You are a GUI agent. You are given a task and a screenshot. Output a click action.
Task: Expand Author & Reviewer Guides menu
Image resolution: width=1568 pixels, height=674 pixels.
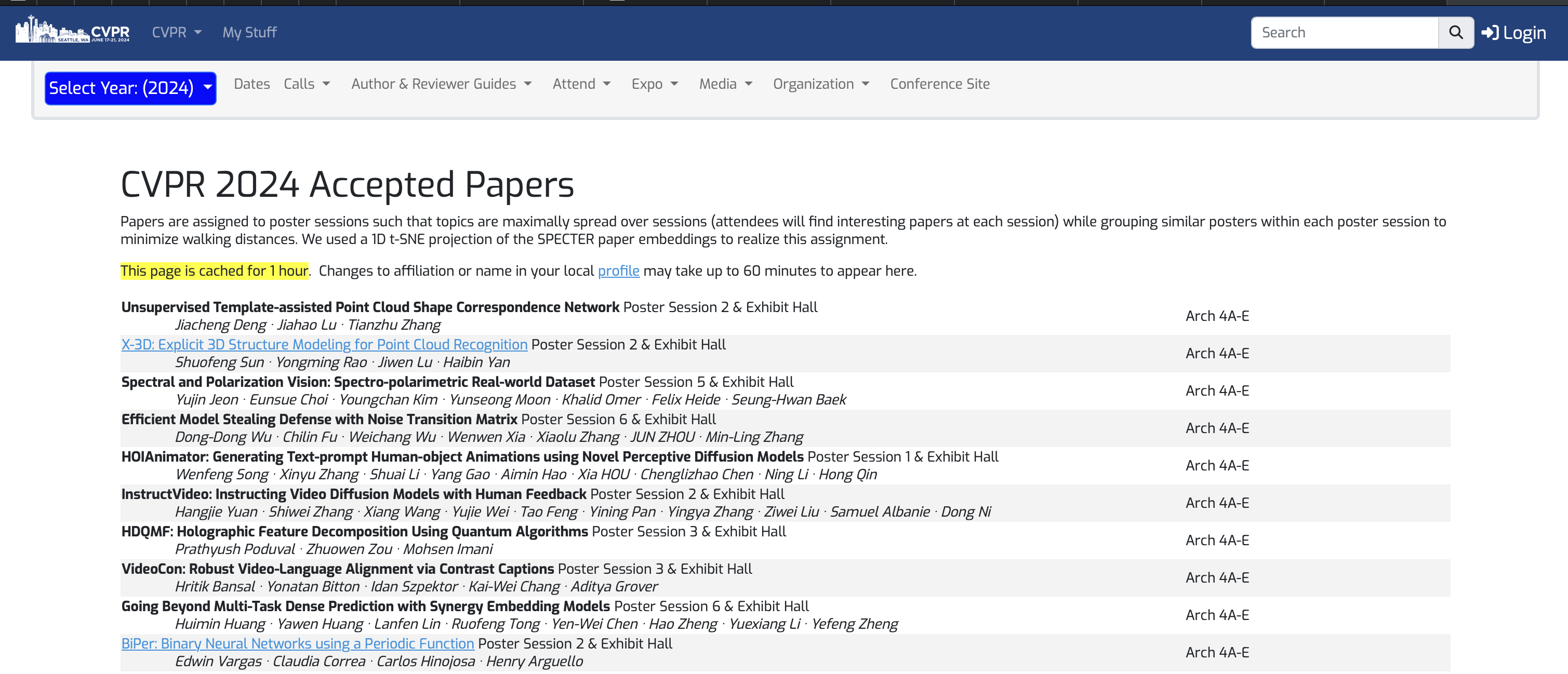pyautogui.click(x=441, y=84)
